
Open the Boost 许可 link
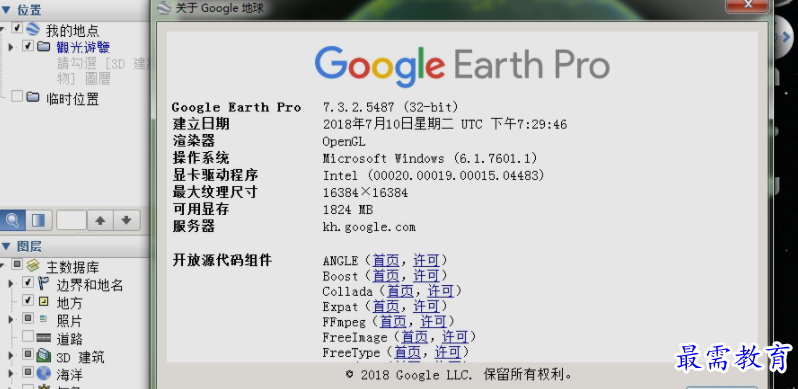click(x=426, y=276)
